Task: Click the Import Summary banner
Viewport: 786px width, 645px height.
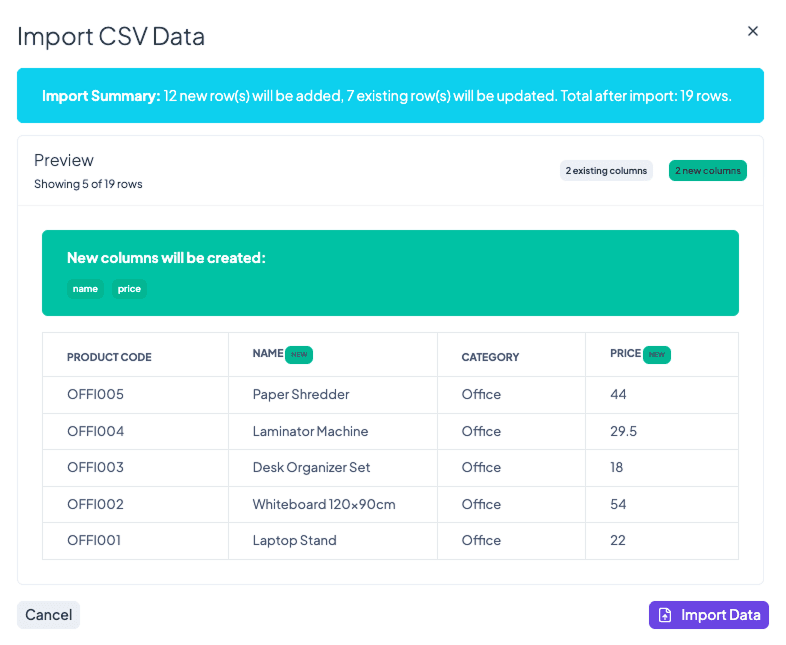Action: [x=390, y=96]
